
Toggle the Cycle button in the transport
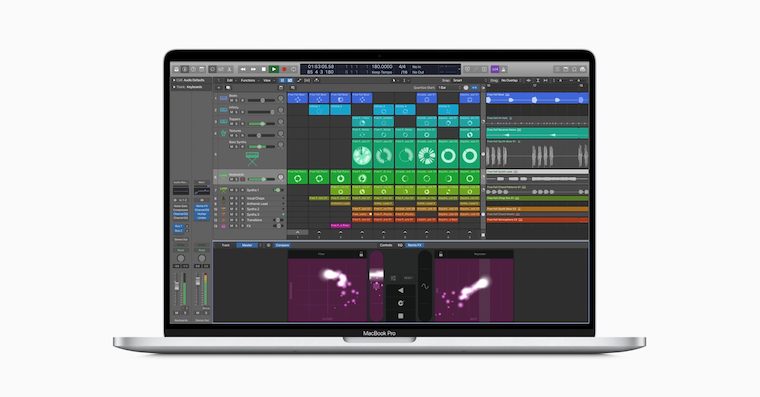pos(294,69)
